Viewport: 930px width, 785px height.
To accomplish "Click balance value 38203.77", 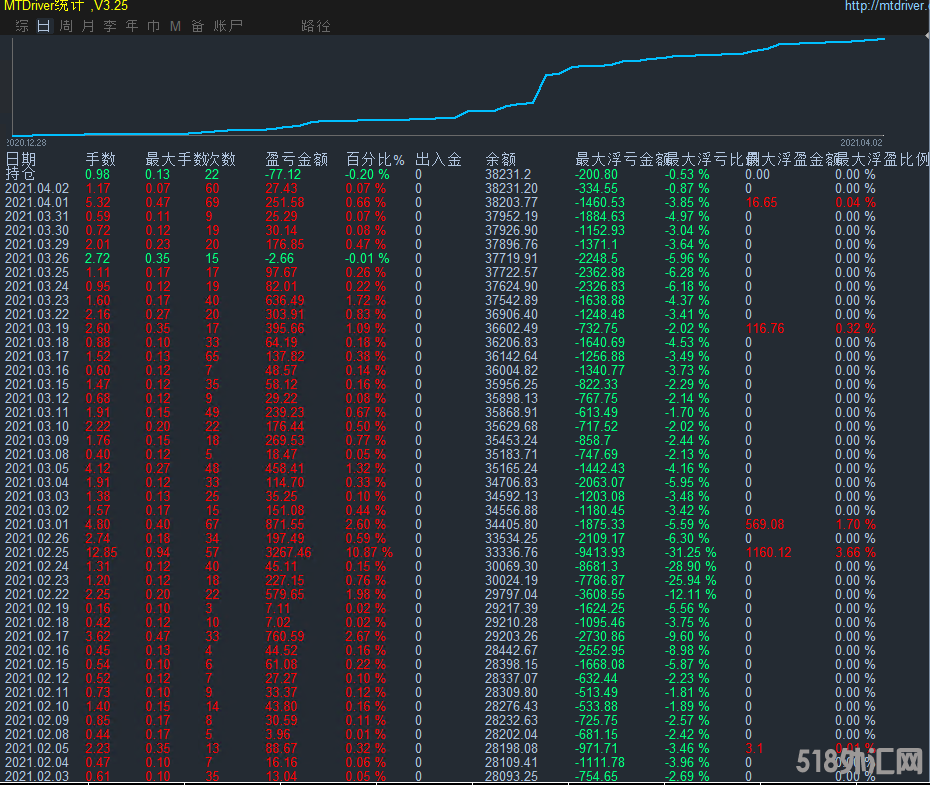I will 511,202.
